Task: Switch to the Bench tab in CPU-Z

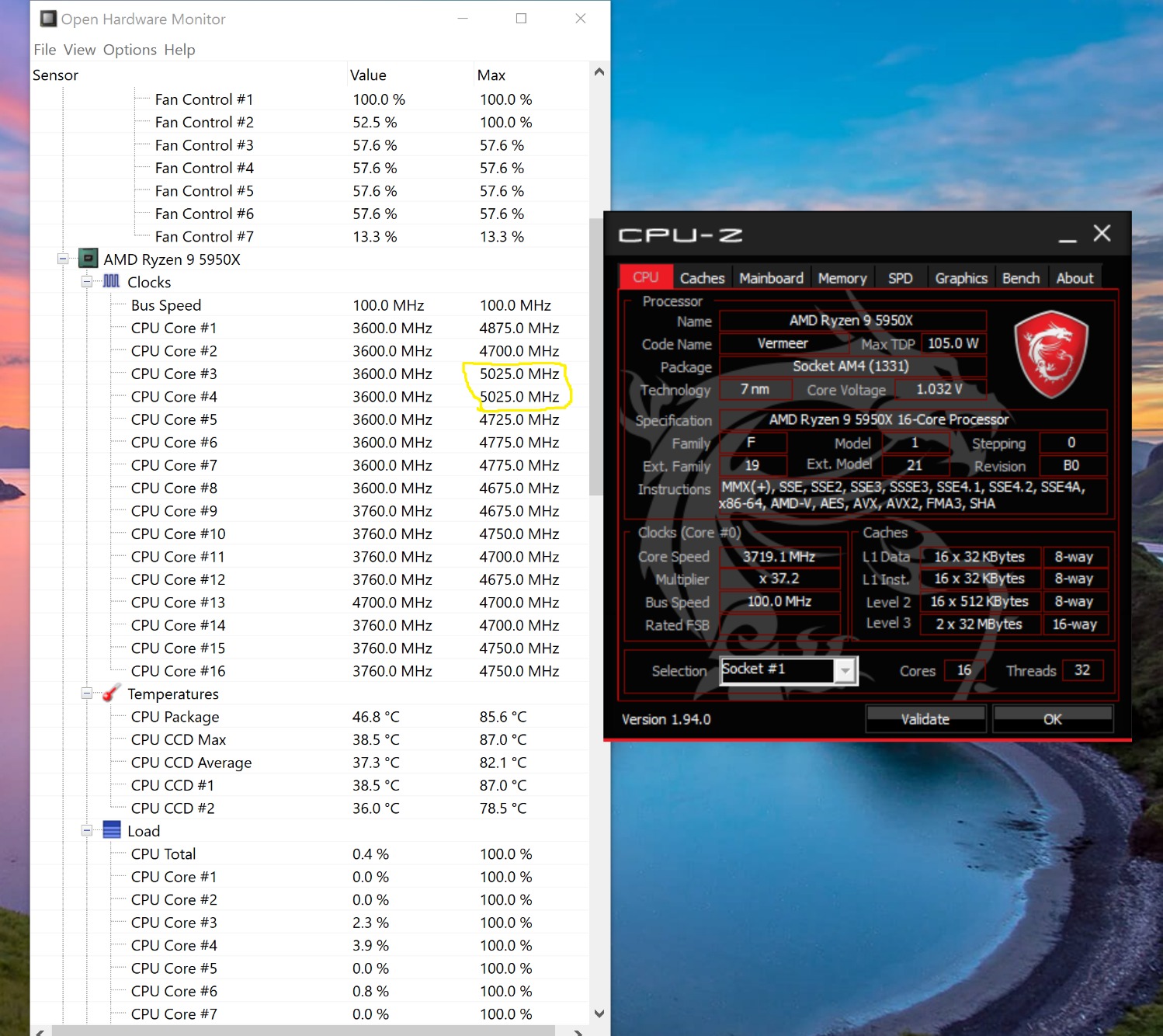Action: (1021, 278)
